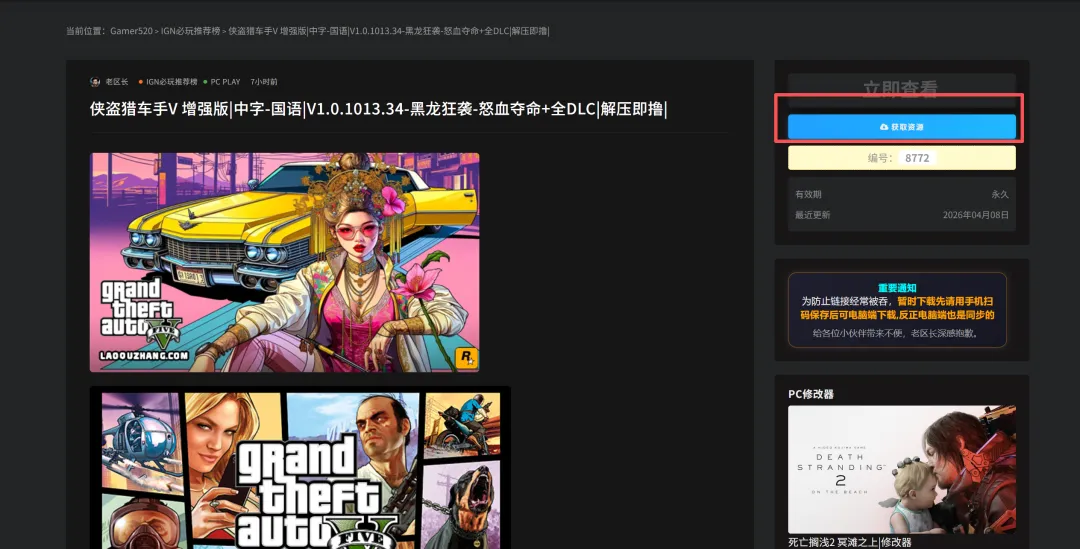Click the last breadcrumb item 侠盗猎车手V 增强版
Screen dimensions: 1080x549
[x=388, y=31]
